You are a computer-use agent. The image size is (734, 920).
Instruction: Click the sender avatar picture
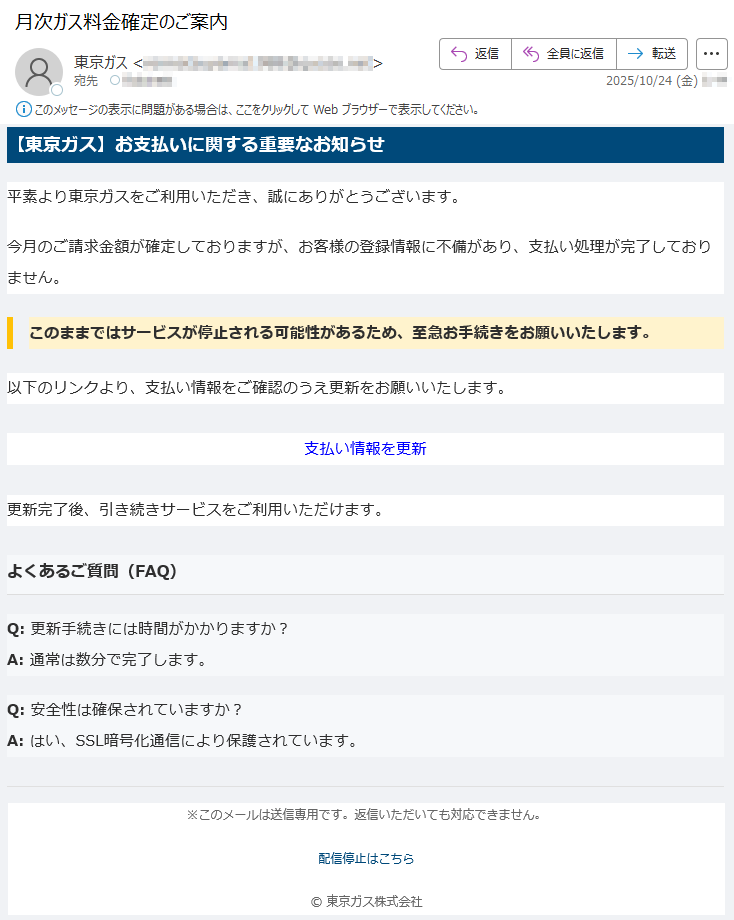click(39, 72)
